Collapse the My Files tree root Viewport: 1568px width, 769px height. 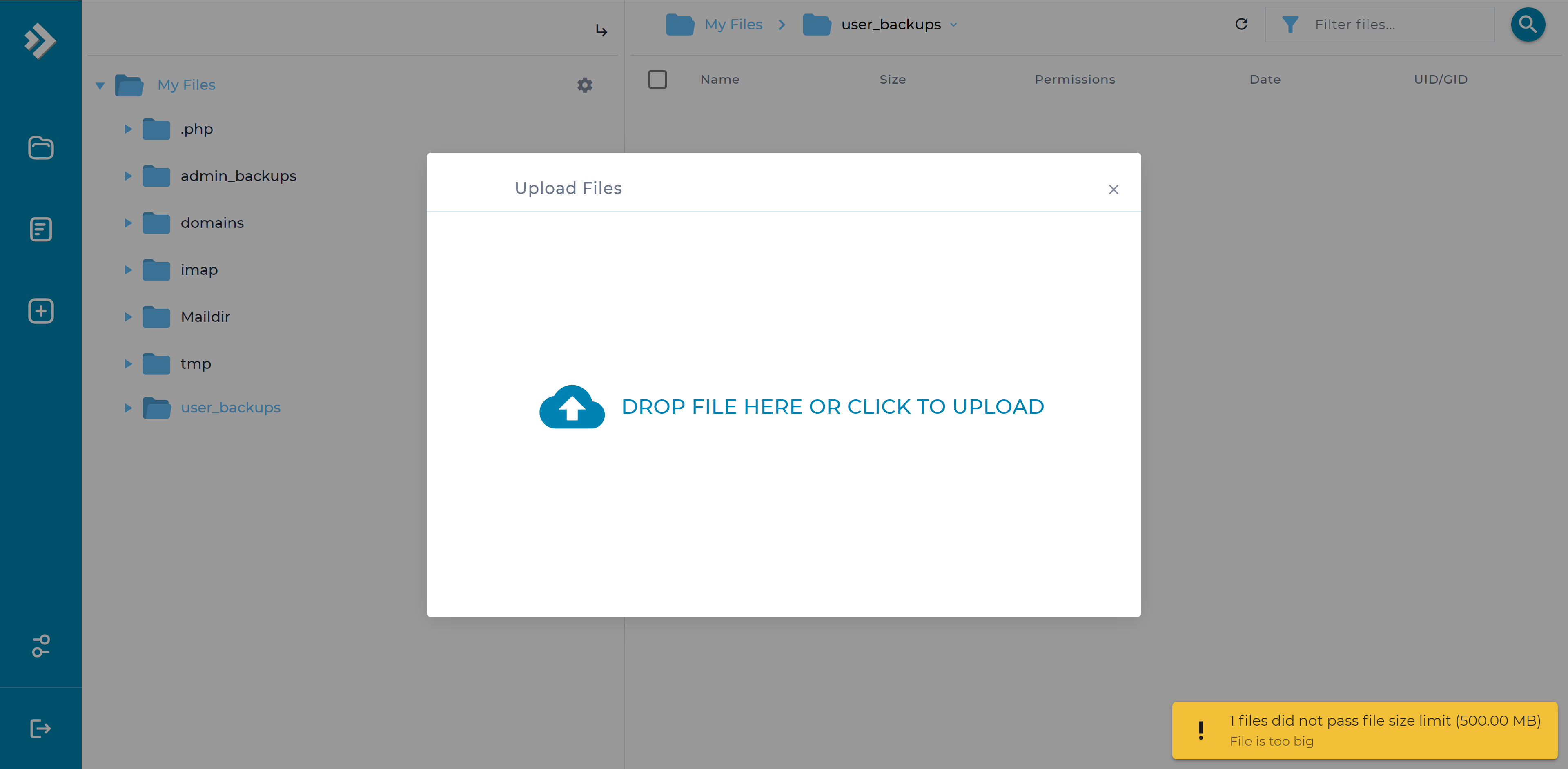[100, 86]
